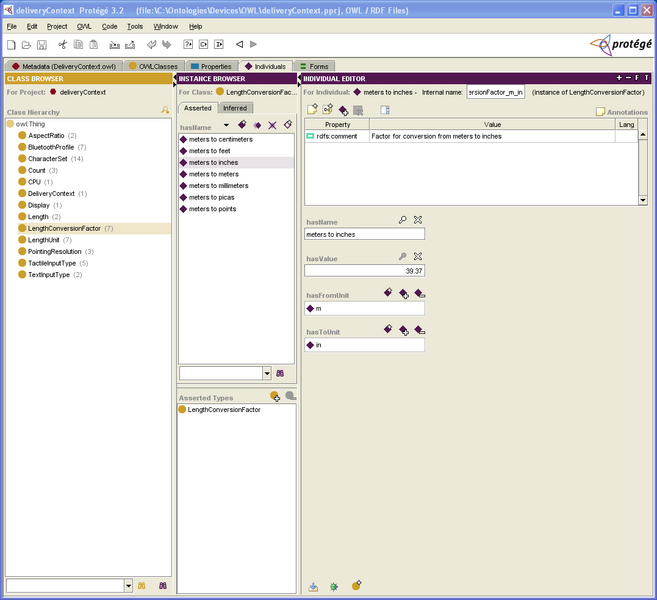Click the hasValue delete value X icon
Screen dimensions: 657x600
pyautogui.click(x=418, y=256)
